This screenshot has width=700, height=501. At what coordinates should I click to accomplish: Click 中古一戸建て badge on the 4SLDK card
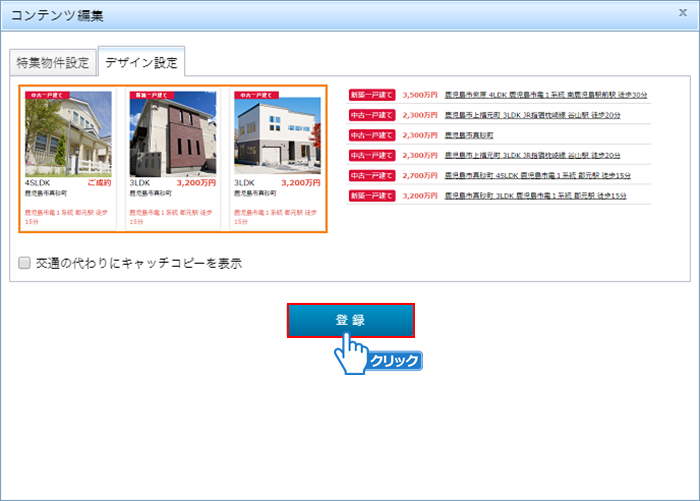(x=47, y=95)
